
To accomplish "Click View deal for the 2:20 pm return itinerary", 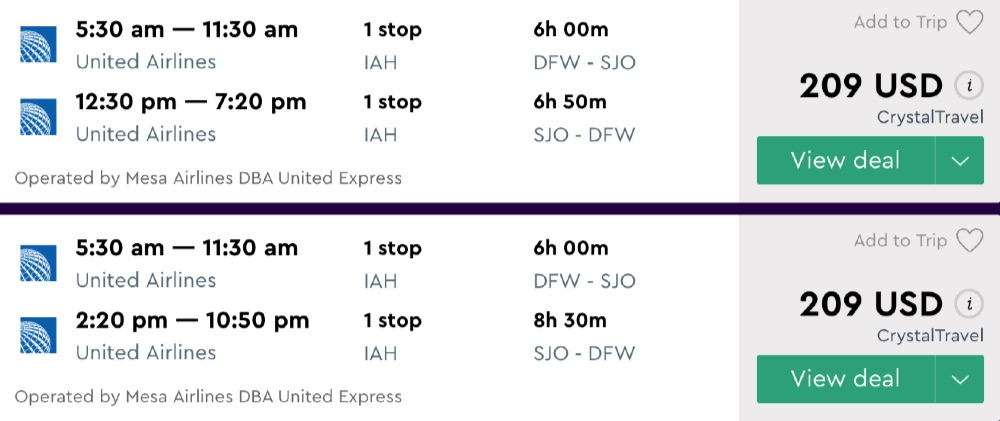I will click(x=845, y=379).
